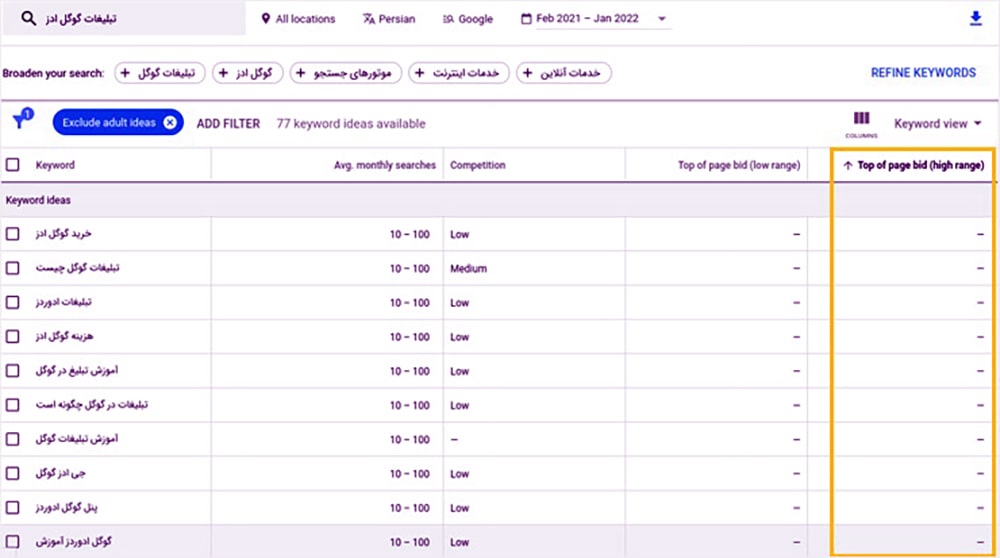This screenshot has height=558, width=1000.
Task: Check the هزینه گوگل ادز row checkbox
Action: pos(13,336)
